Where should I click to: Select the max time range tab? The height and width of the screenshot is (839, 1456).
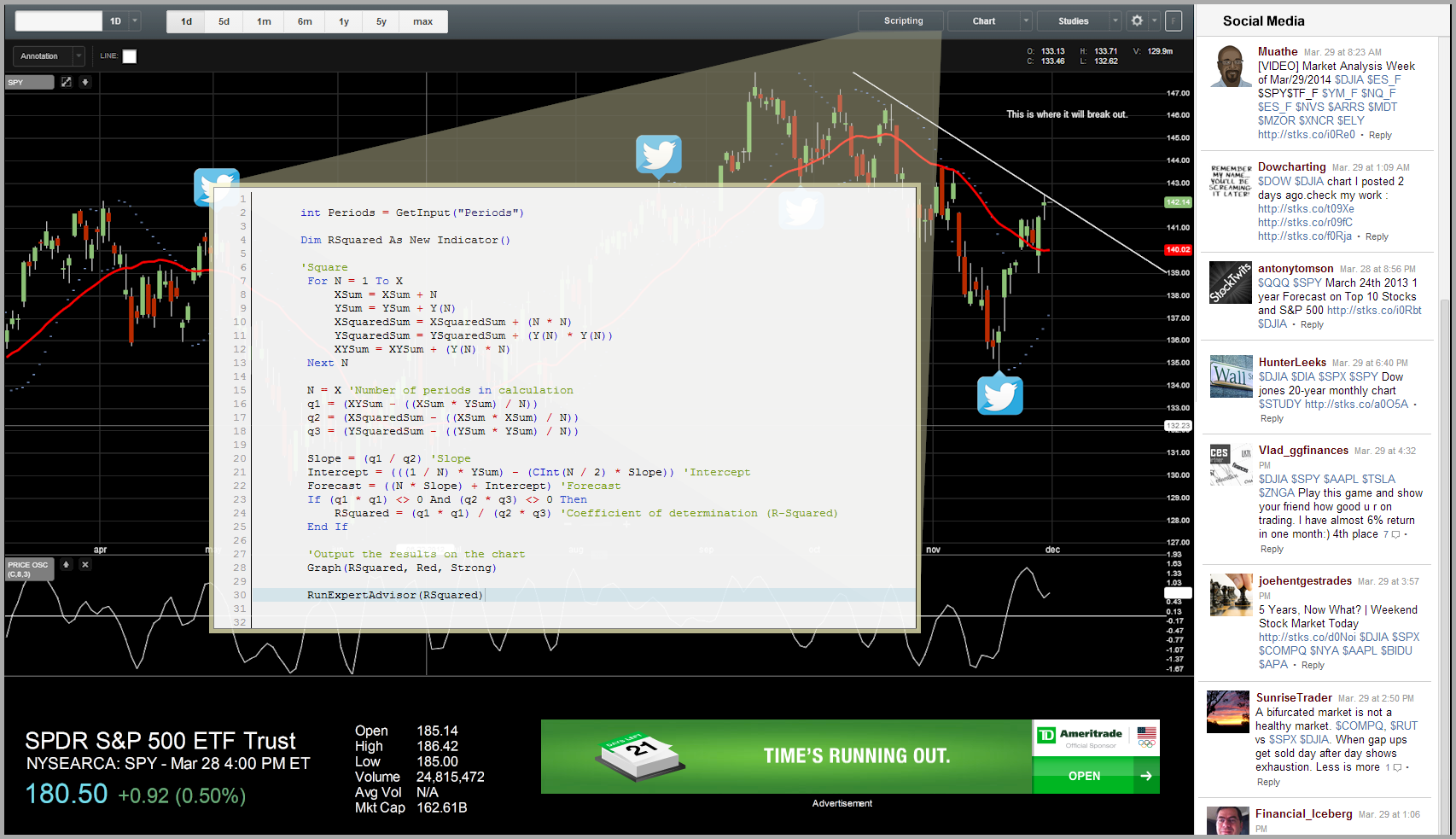[x=423, y=21]
